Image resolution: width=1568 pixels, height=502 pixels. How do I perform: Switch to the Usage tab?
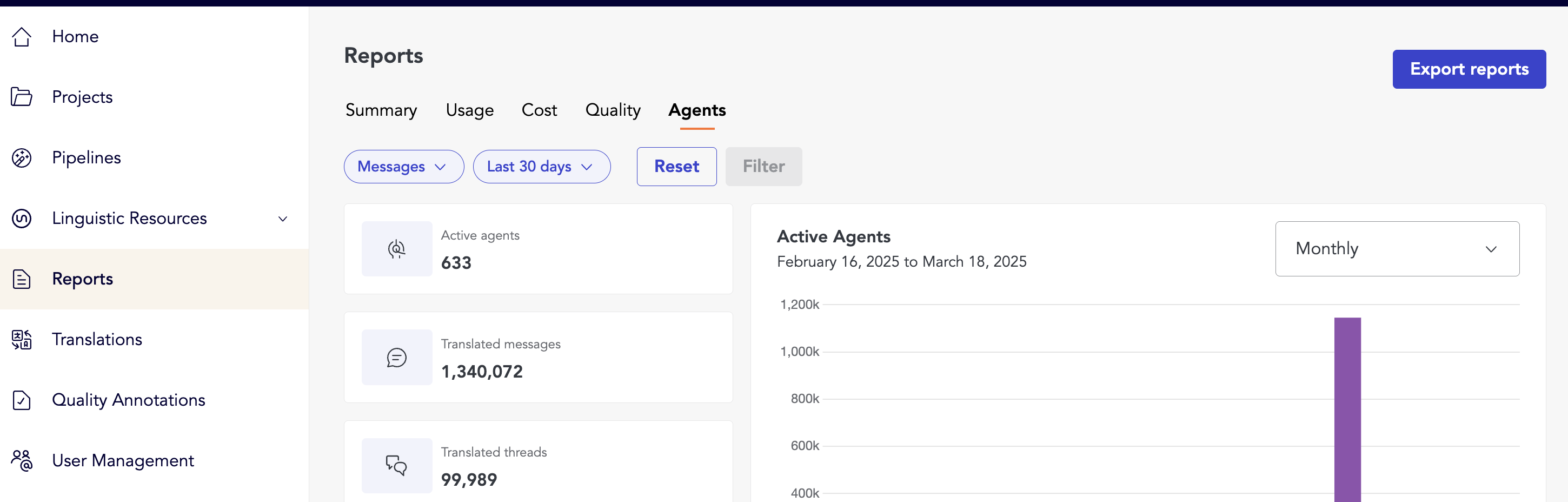(x=469, y=110)
